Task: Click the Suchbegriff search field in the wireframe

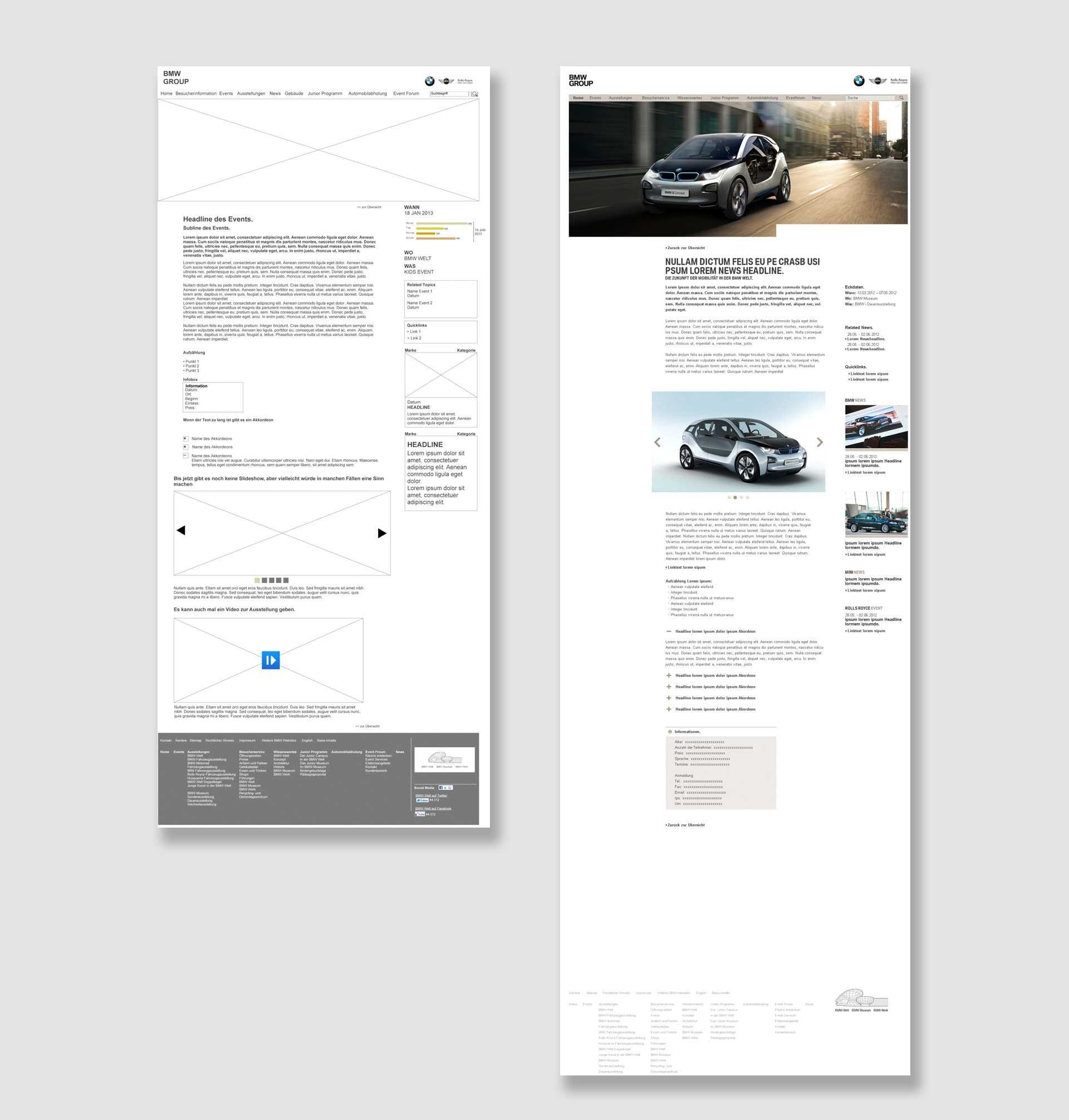Action: coord(450,94)
